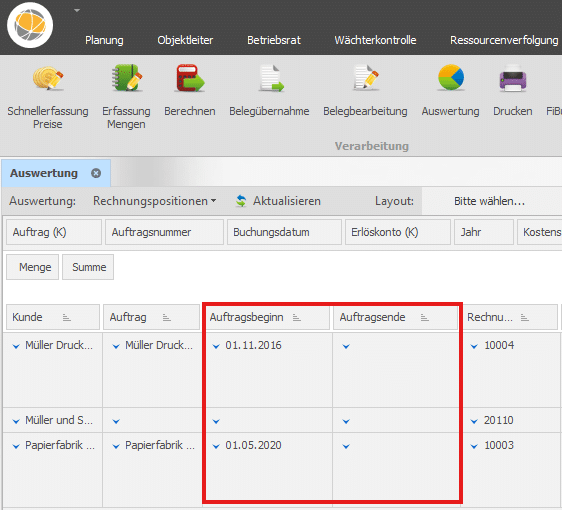Sort by the Auftrag column header
This screenshot has width=562, height=510.
coord(151,317)
